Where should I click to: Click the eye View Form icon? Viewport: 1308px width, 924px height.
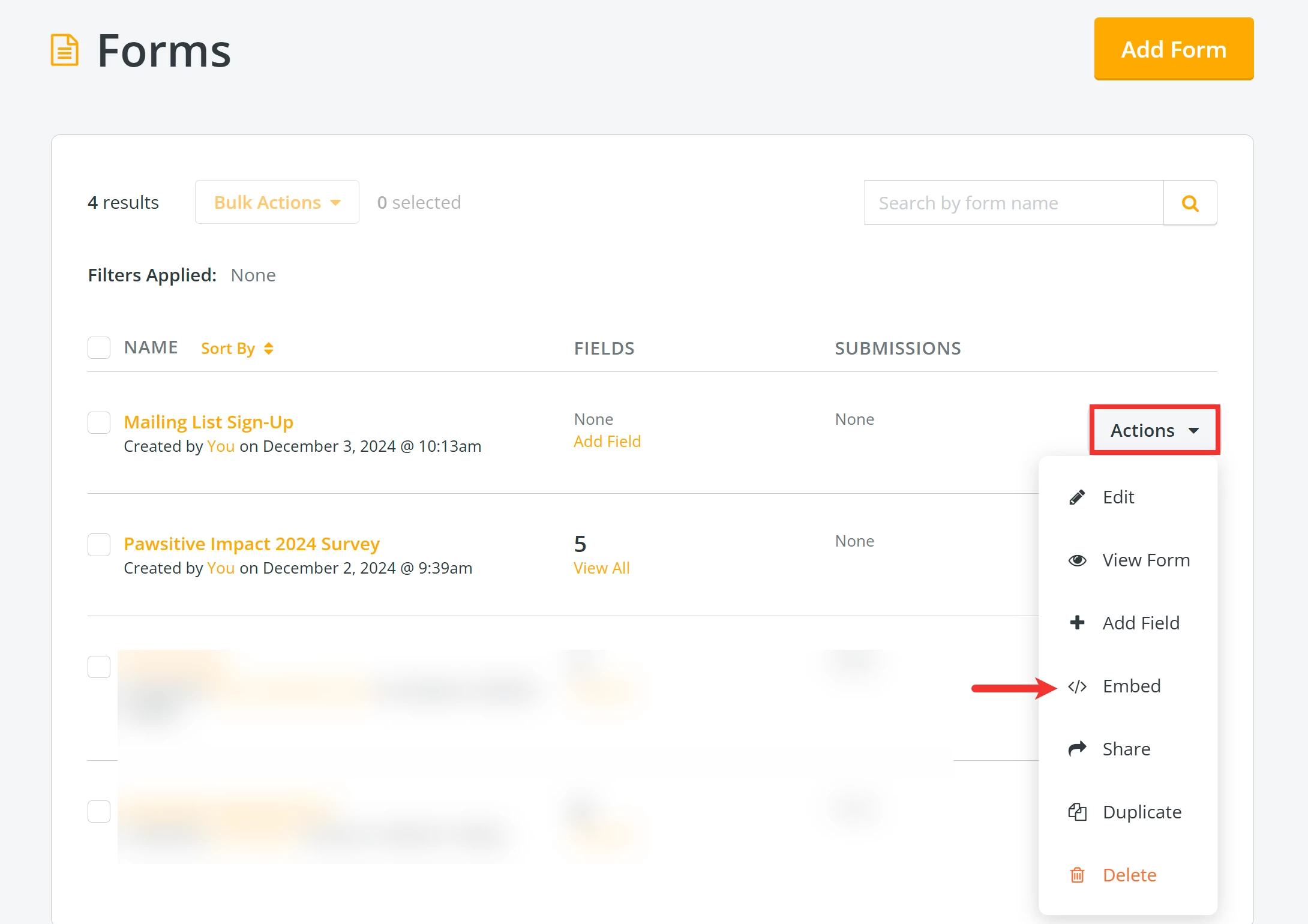[x=1077, y=560]
